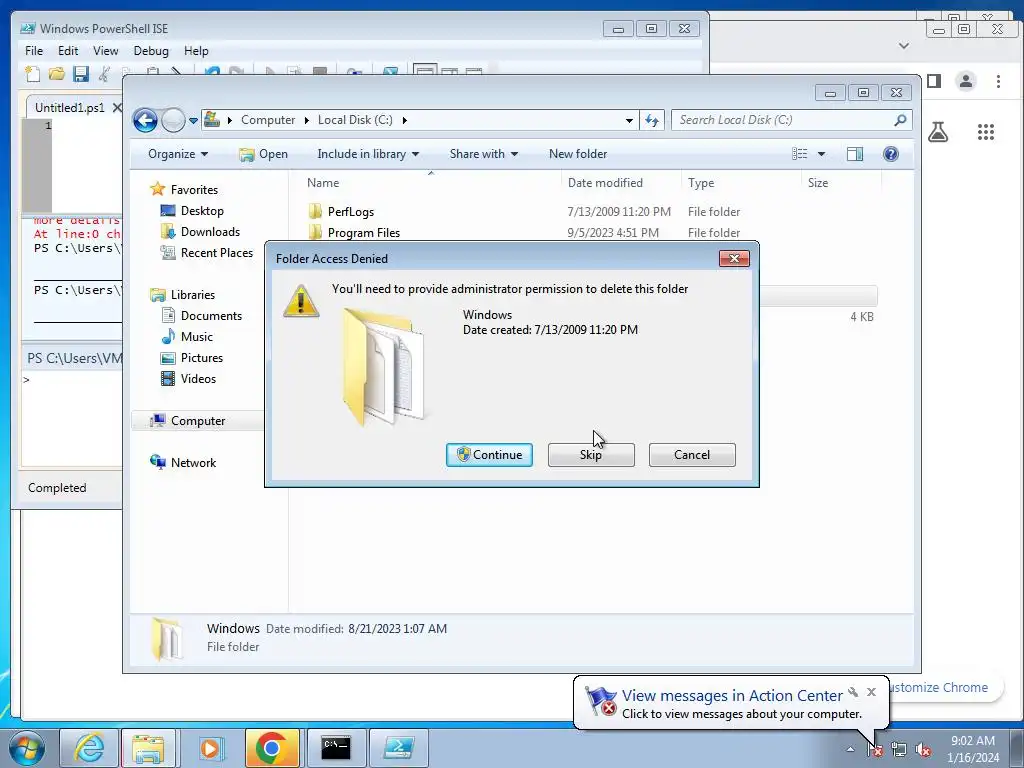This screenshot has height=768, width=1024.
Task: Sort by the Date modified column
Action: point(621,183)
